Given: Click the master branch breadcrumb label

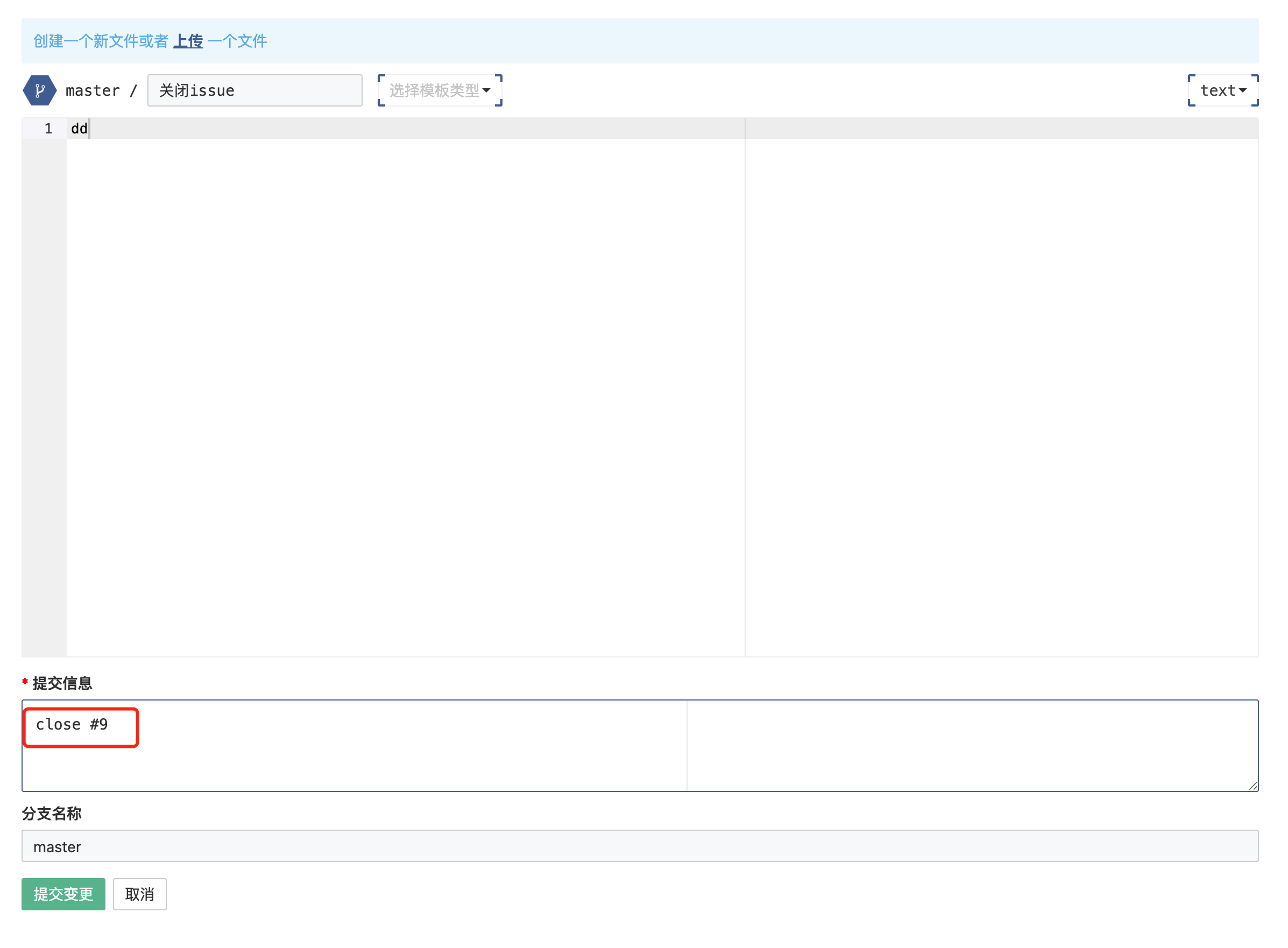Looking at the screenshot, I should coord(92,90).
